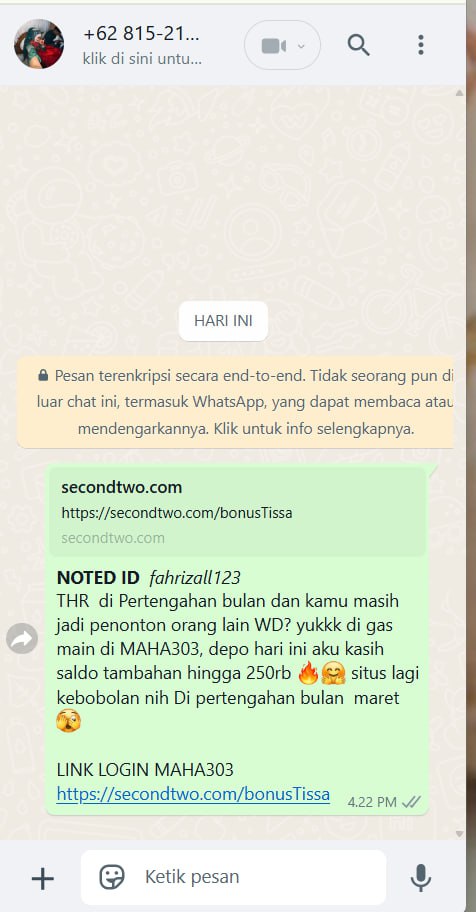
Task: Open the contact profile photo
Action: click(39, 44)
